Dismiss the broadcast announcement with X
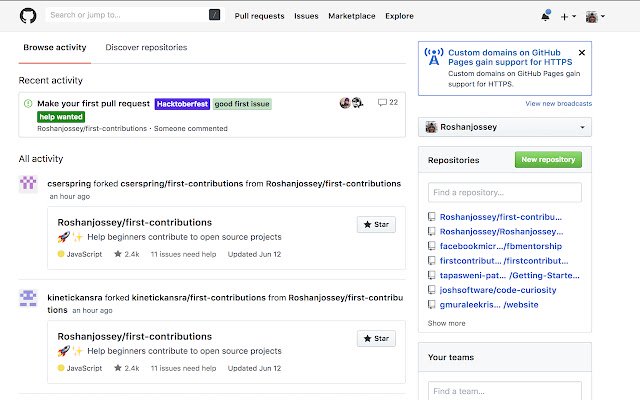 point(582,53)
